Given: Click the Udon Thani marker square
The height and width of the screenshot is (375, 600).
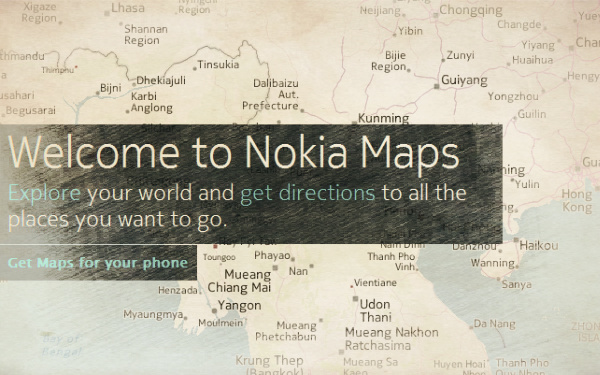Looking at the screenshot, I should pyautogui.click(x=355, y=298).
